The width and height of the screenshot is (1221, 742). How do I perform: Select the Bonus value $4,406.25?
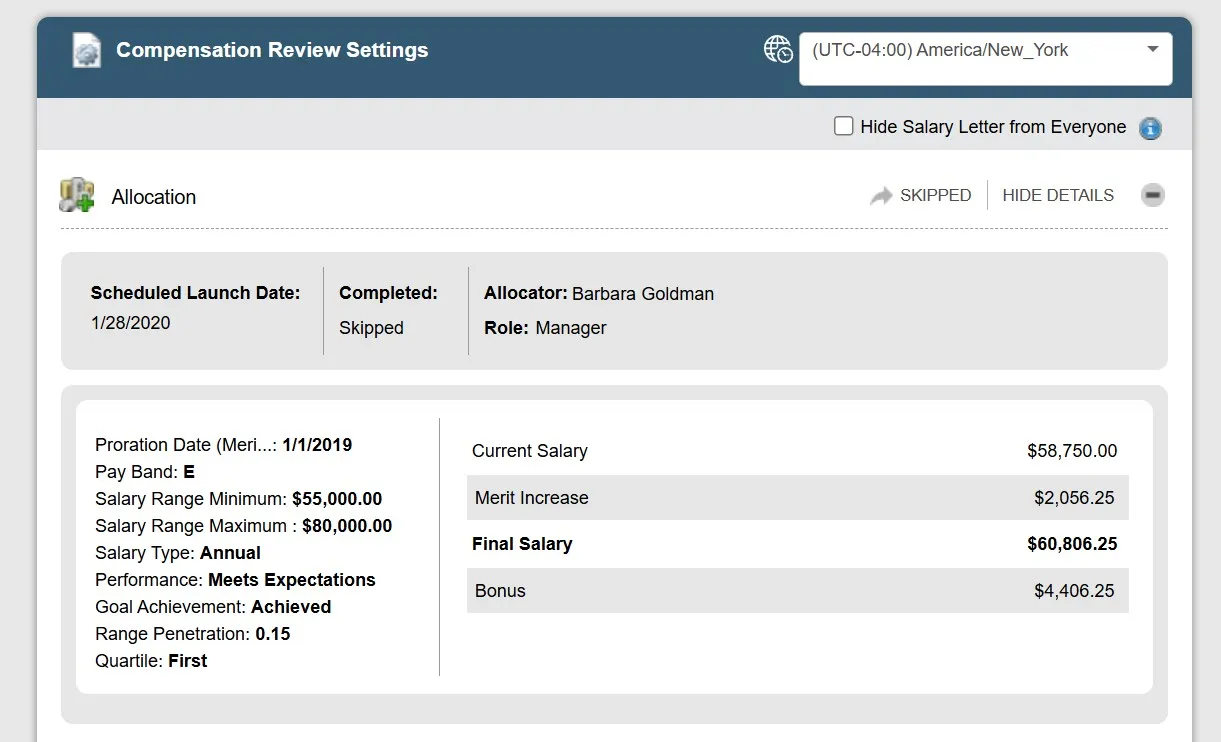(1074, 591)
